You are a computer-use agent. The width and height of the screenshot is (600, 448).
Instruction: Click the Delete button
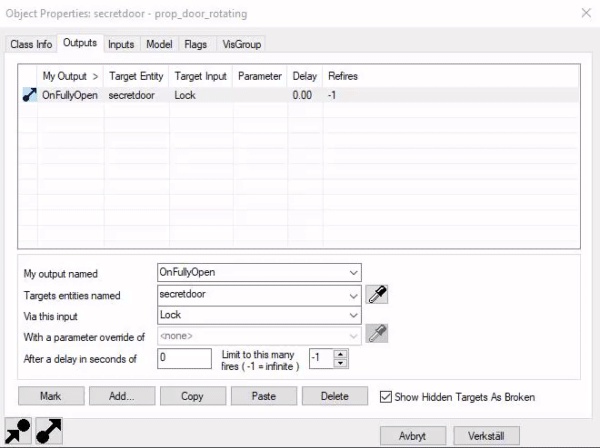[x=335, y=396]
